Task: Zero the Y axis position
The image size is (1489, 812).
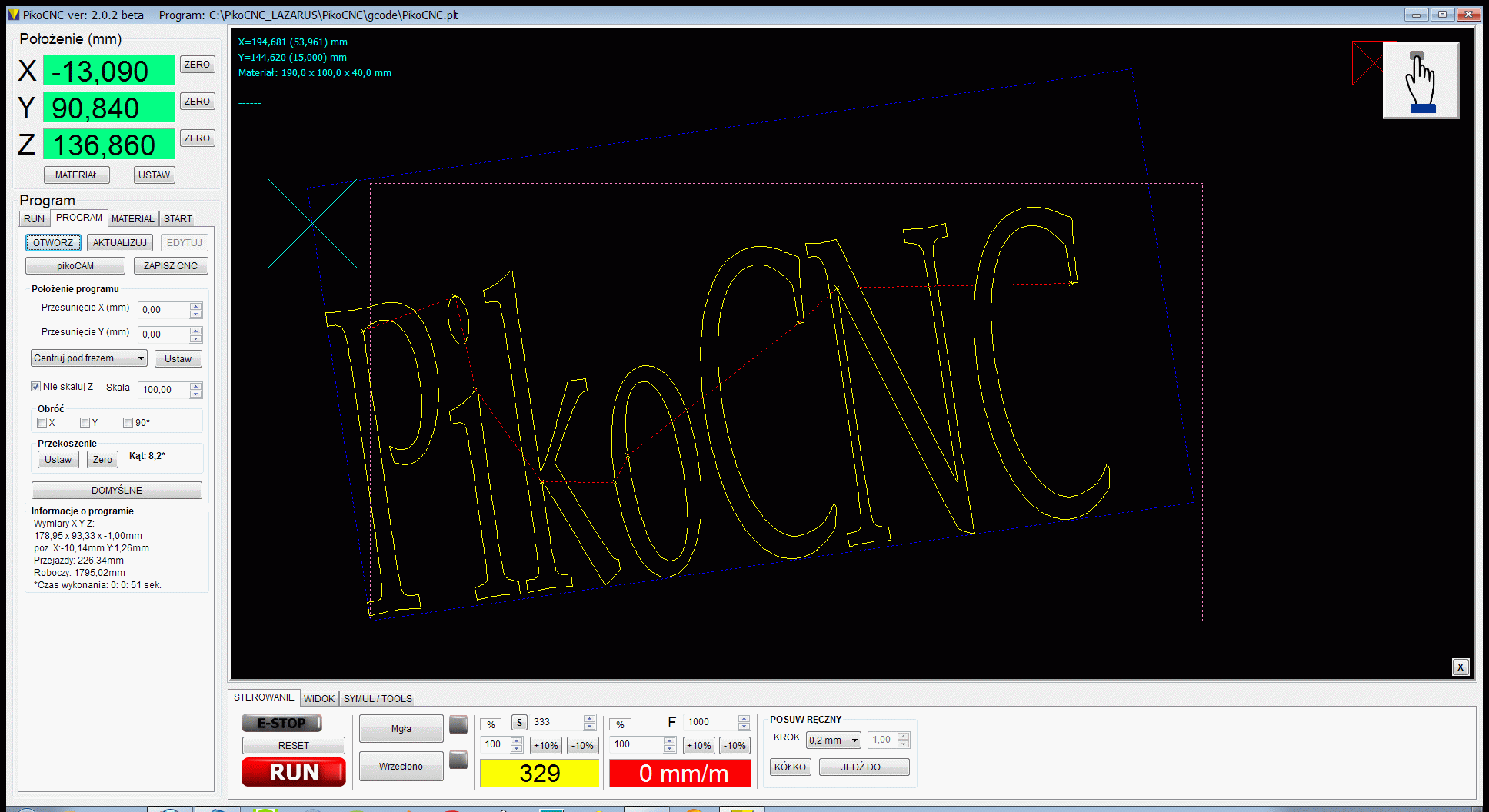Action: [198, 101]
